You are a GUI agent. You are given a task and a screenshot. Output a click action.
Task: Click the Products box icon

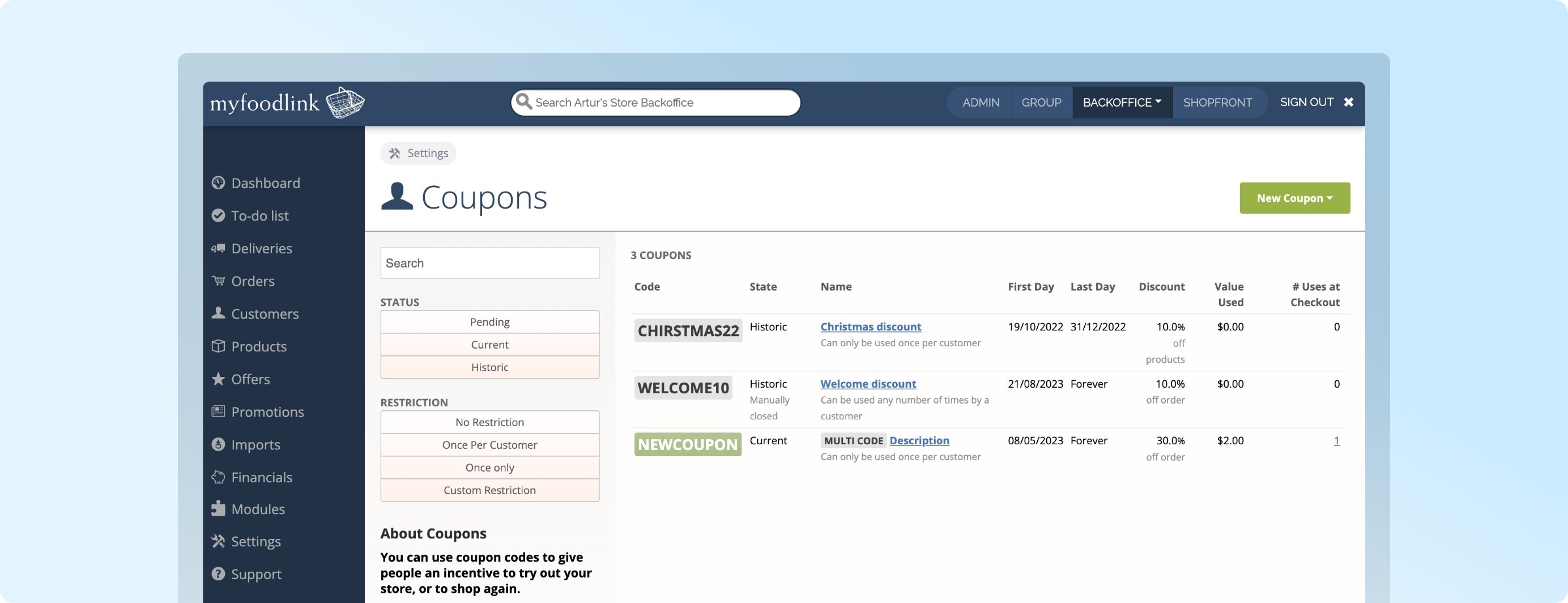[218, 346]
